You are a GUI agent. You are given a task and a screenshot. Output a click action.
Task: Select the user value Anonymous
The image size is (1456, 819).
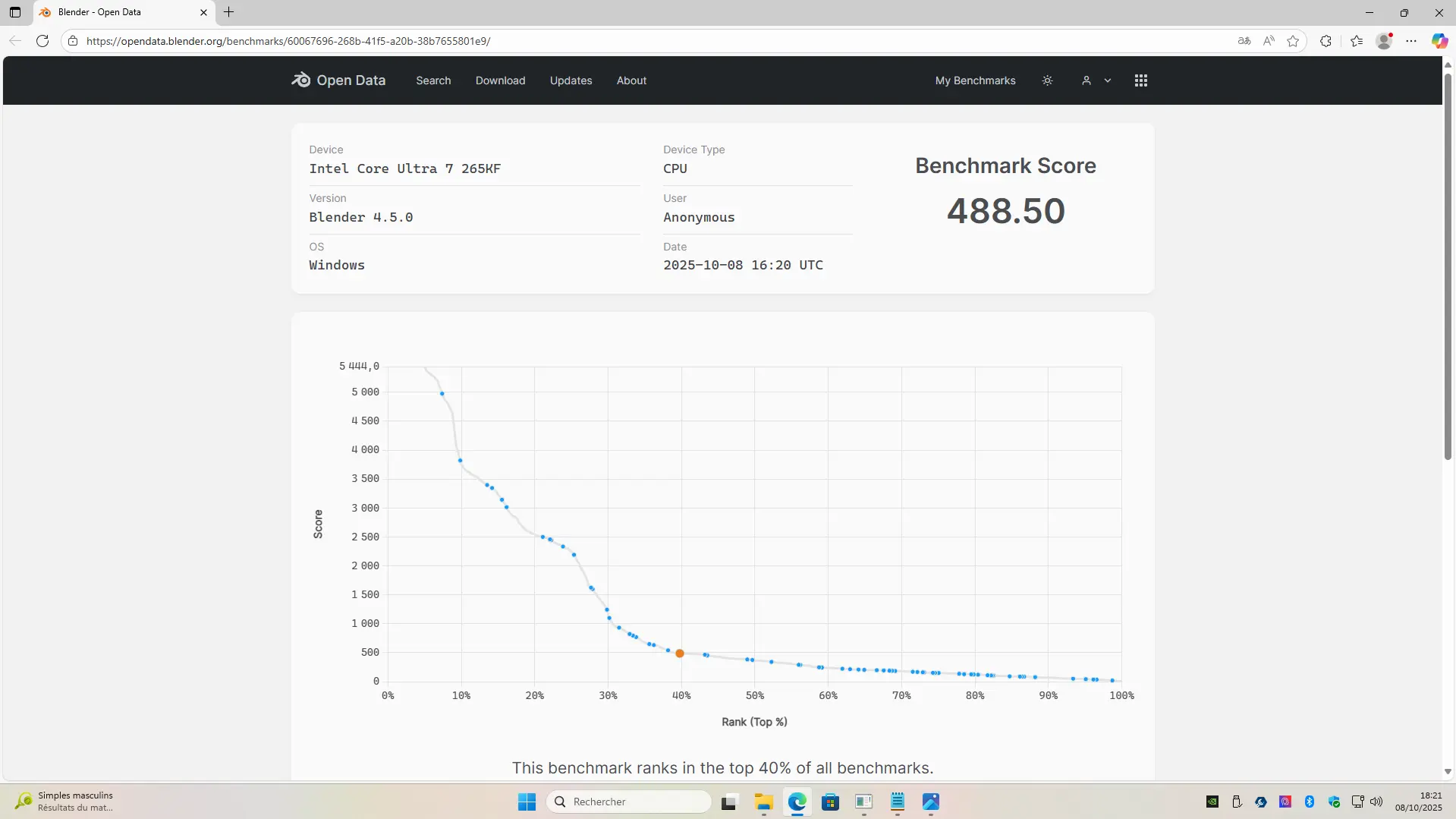click(699, 217)
